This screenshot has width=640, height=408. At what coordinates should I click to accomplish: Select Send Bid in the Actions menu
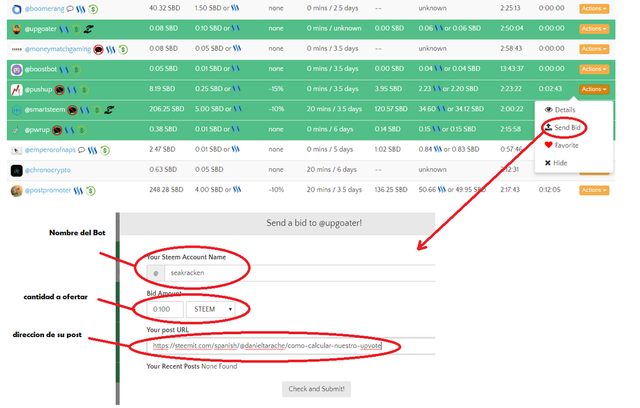563,127
